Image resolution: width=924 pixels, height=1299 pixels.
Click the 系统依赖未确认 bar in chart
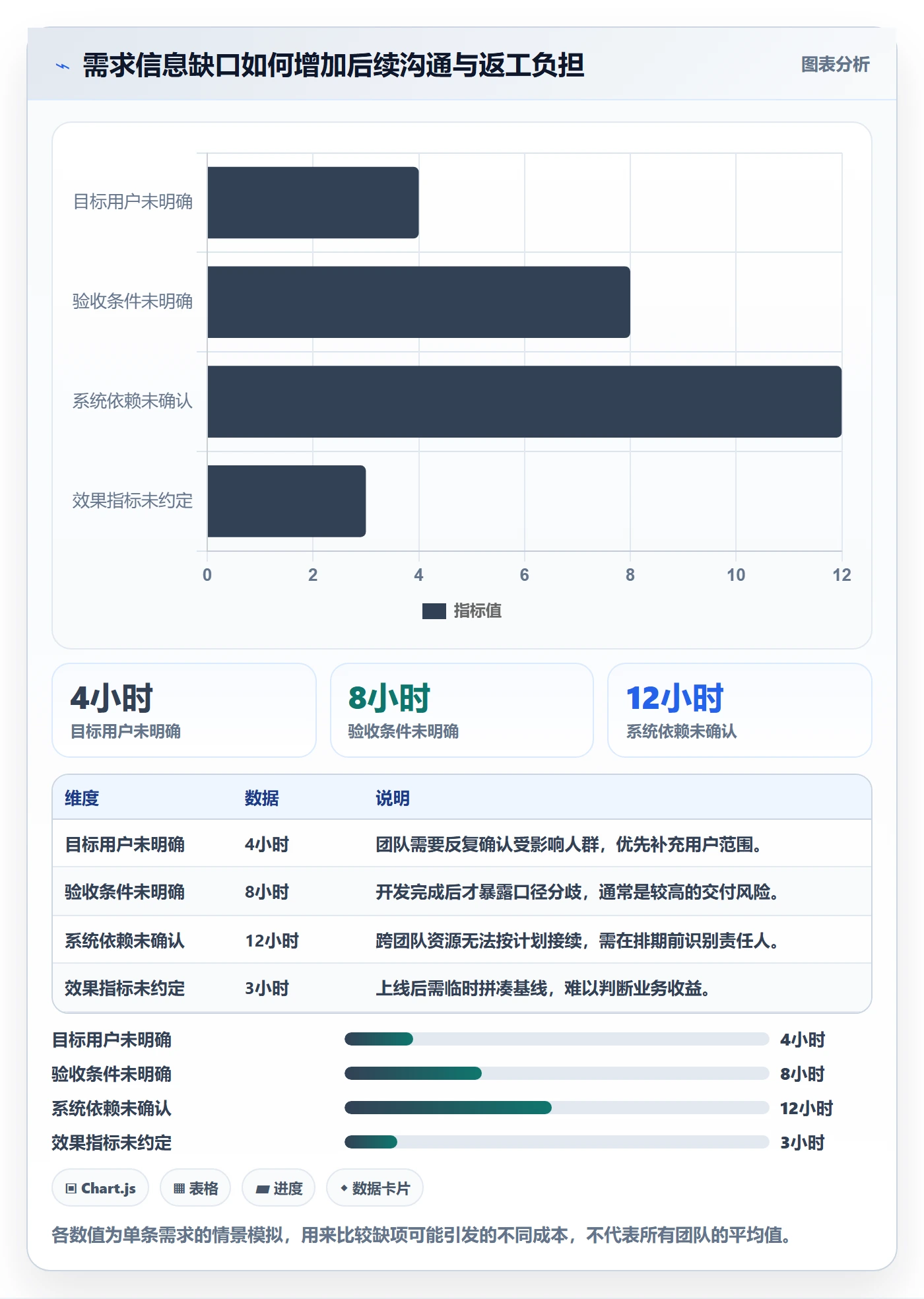tap(524, 401)
